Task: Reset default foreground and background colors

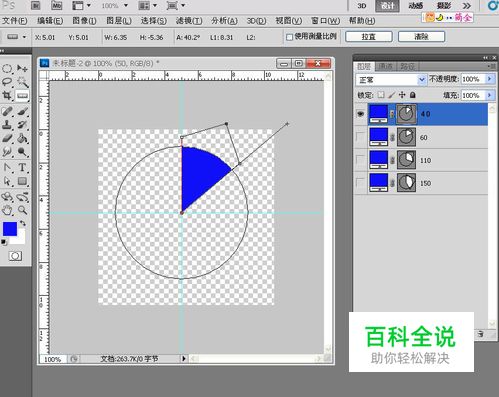Action: (4, 242)
